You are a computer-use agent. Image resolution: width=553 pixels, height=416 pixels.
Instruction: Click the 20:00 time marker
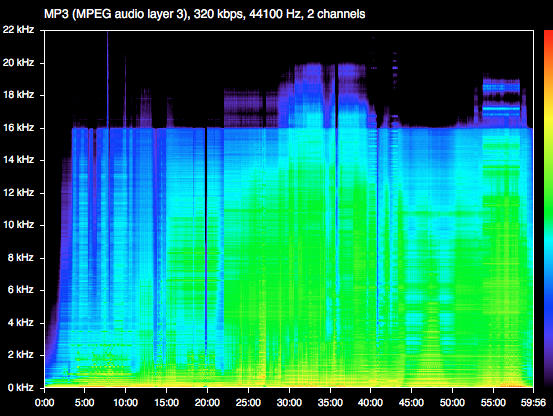pyautogui.click(x=207, y=403)
